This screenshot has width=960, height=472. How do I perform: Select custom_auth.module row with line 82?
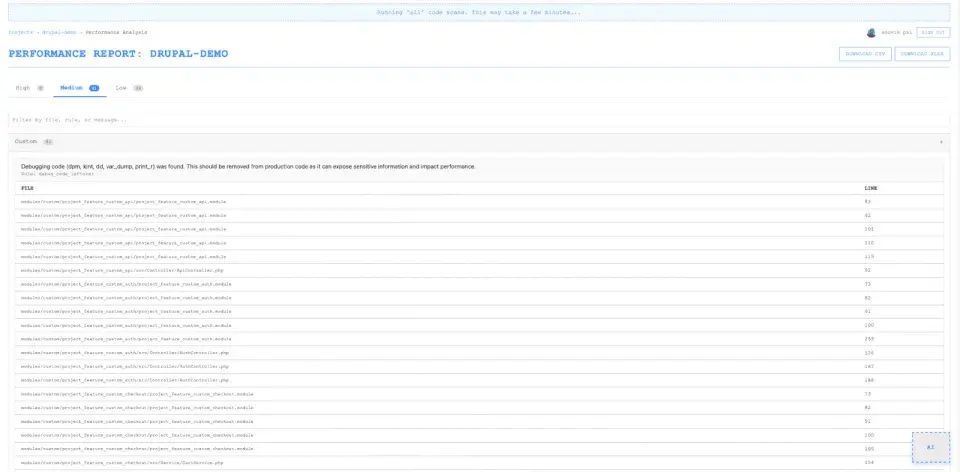479,298
